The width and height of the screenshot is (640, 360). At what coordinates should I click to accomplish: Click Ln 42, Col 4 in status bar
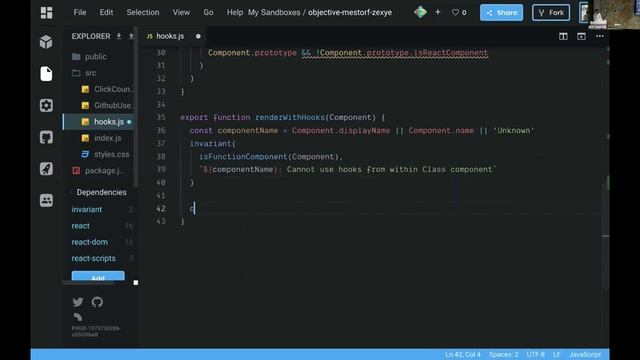click(462, 354)
